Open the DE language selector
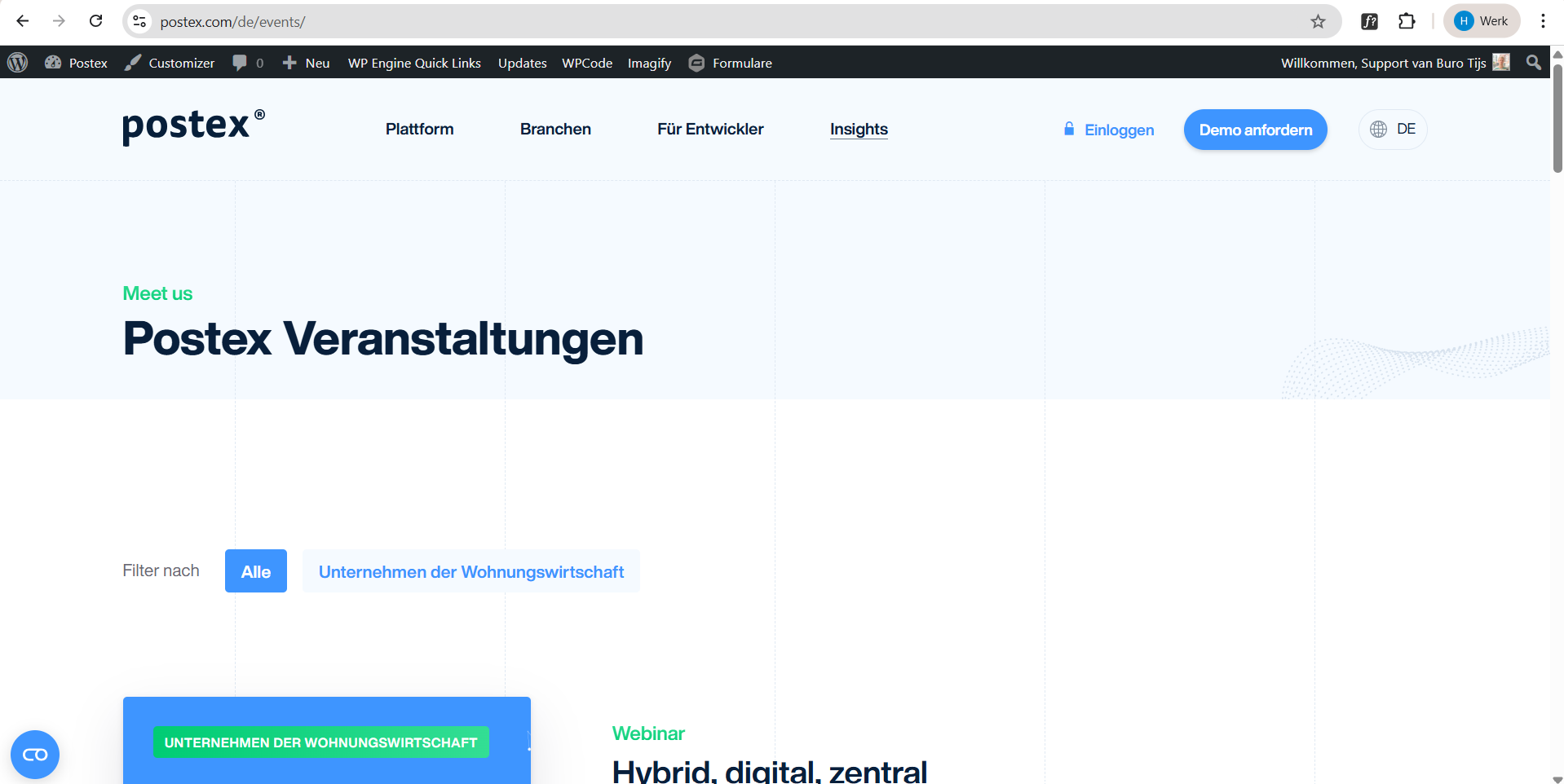The height and width of the screenshot is (784, 1564). click(1393, 130)
